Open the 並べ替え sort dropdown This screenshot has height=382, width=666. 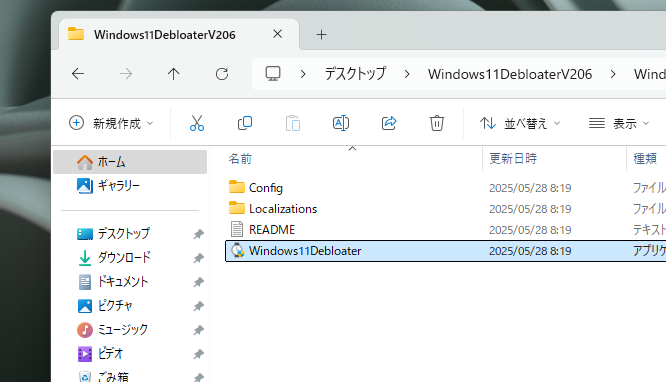[520, 123]
